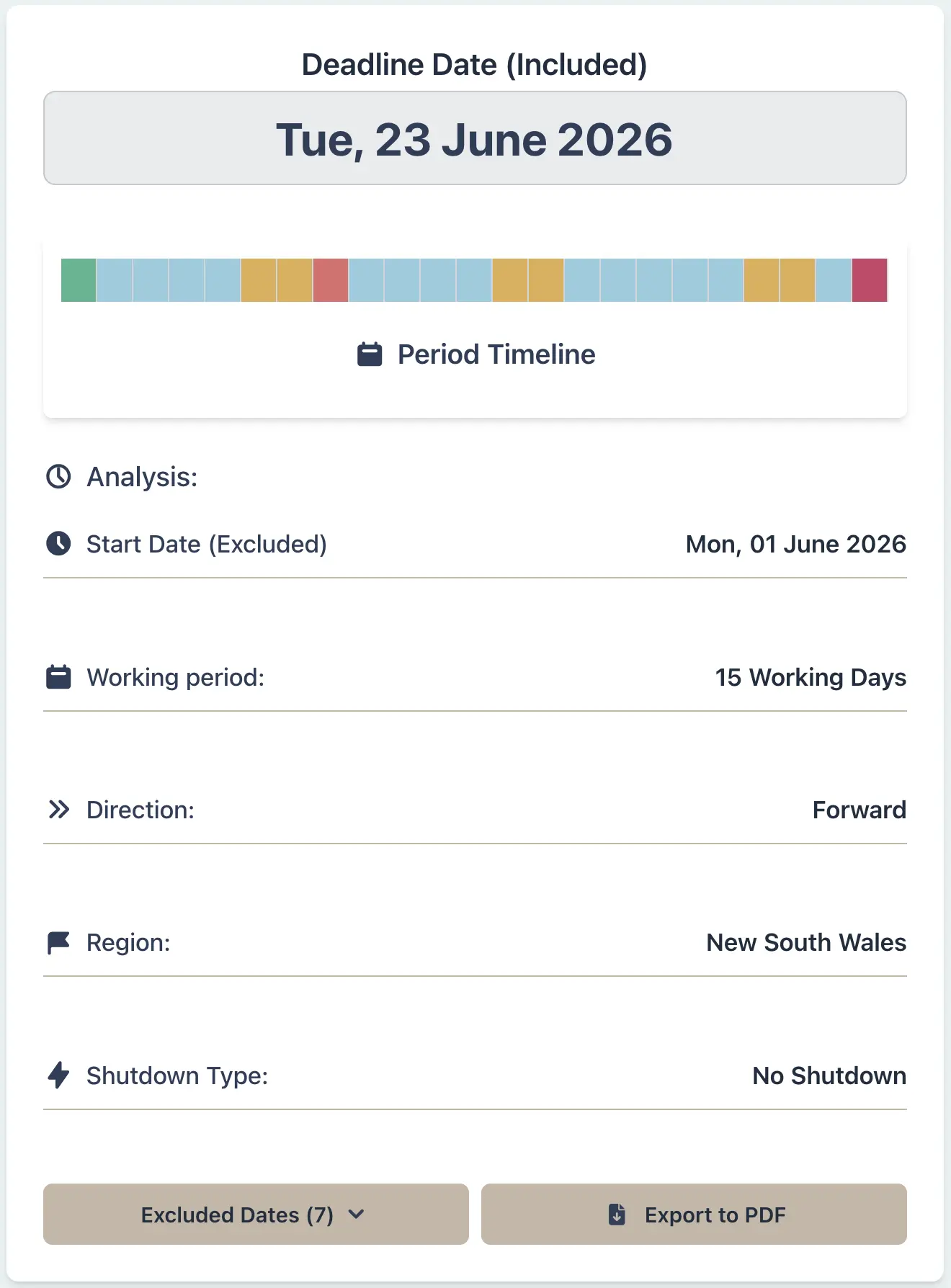Click the Tue, 23 June 2026 deadline box
This screenshot has height=1288, width=951.
(x=474, y=138)
